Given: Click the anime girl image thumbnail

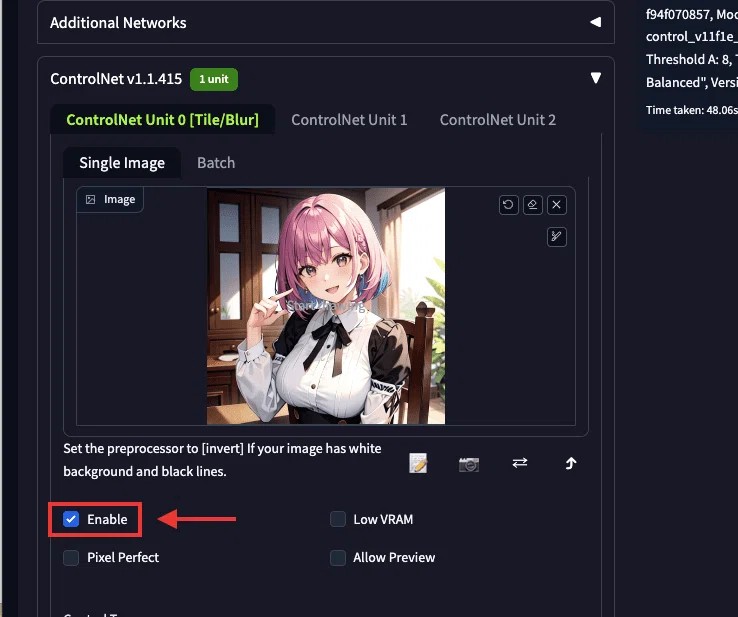Looking at the screenshot, I should click(326, 306).
